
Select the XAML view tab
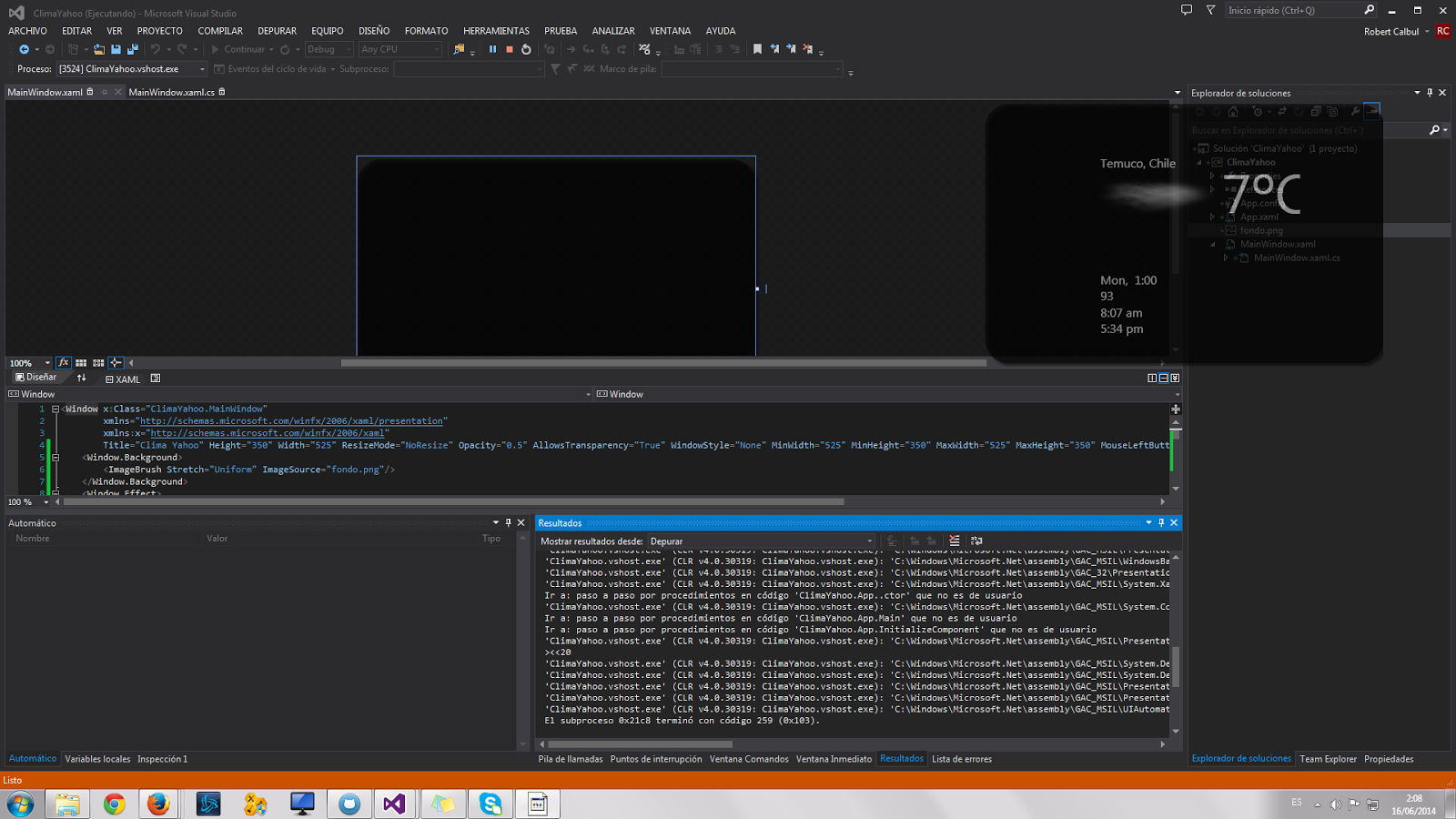click(x=122, y=379)
